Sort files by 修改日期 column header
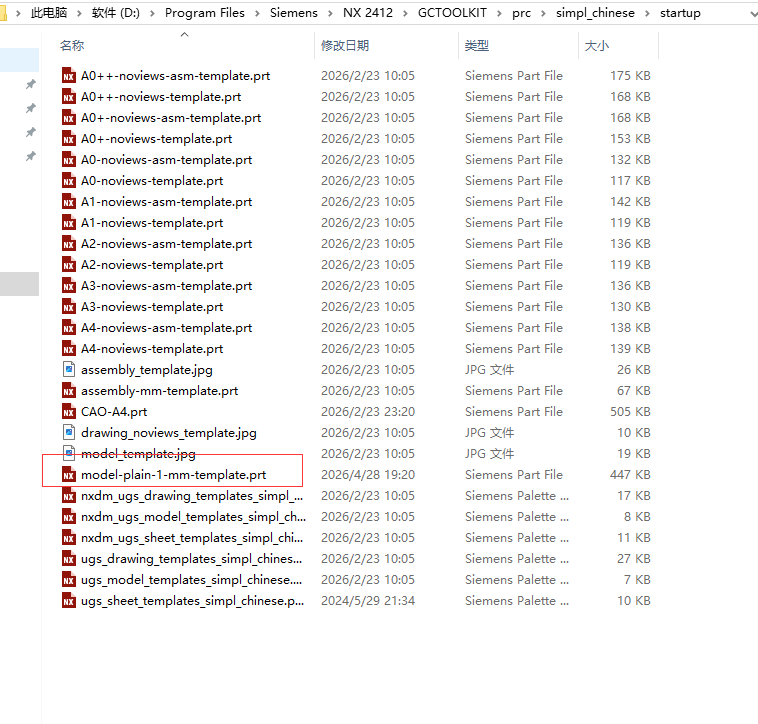758x724 pixels. coord(345,46)
